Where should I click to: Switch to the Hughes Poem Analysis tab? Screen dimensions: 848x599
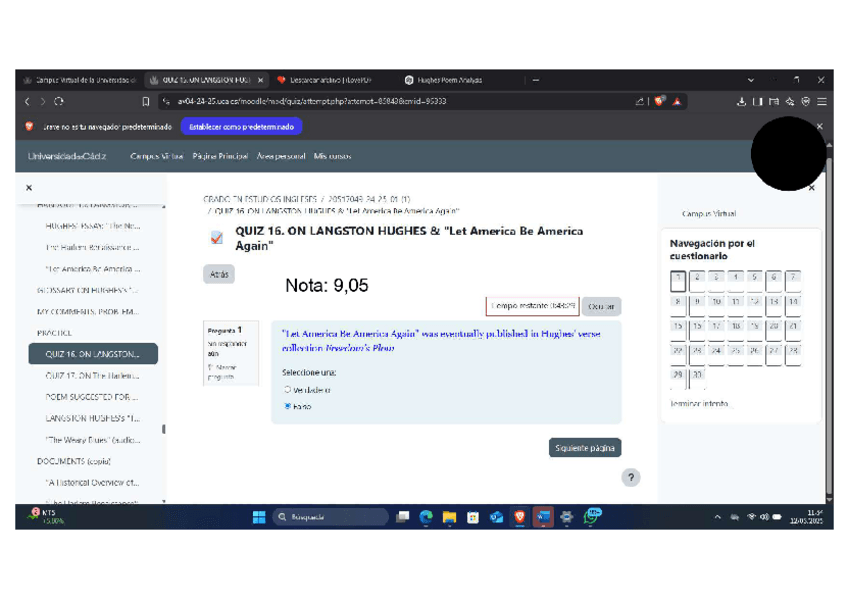[x=450, y=80]
